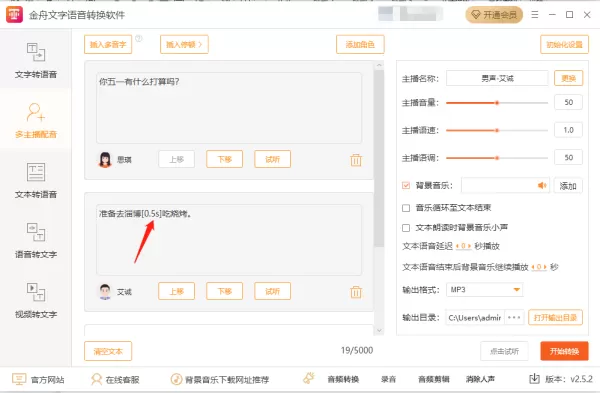This screenshot has width=600, height=393.
Task: Open the 录音 tool link
Action: pos(388,379)
